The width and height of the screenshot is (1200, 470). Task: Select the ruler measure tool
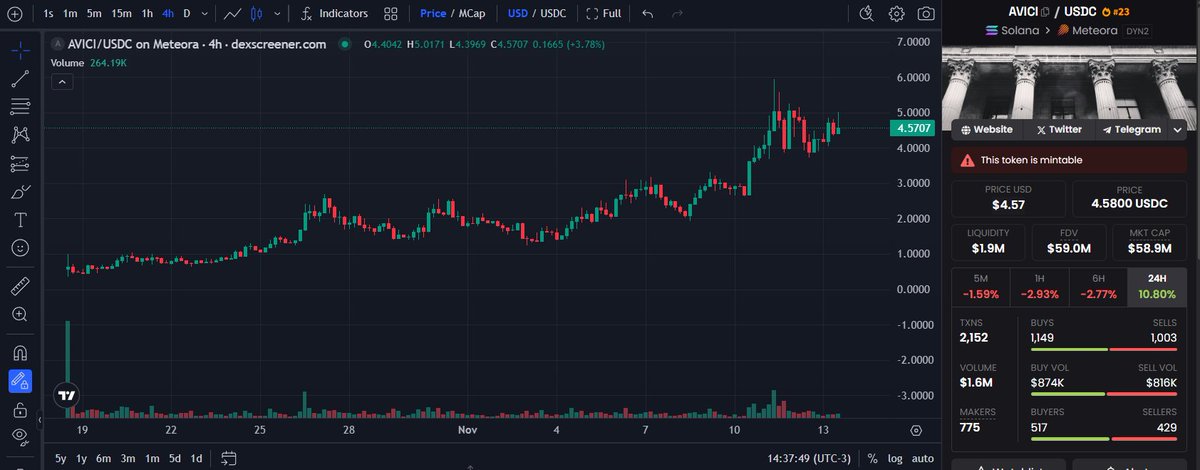tap(20, 287)
